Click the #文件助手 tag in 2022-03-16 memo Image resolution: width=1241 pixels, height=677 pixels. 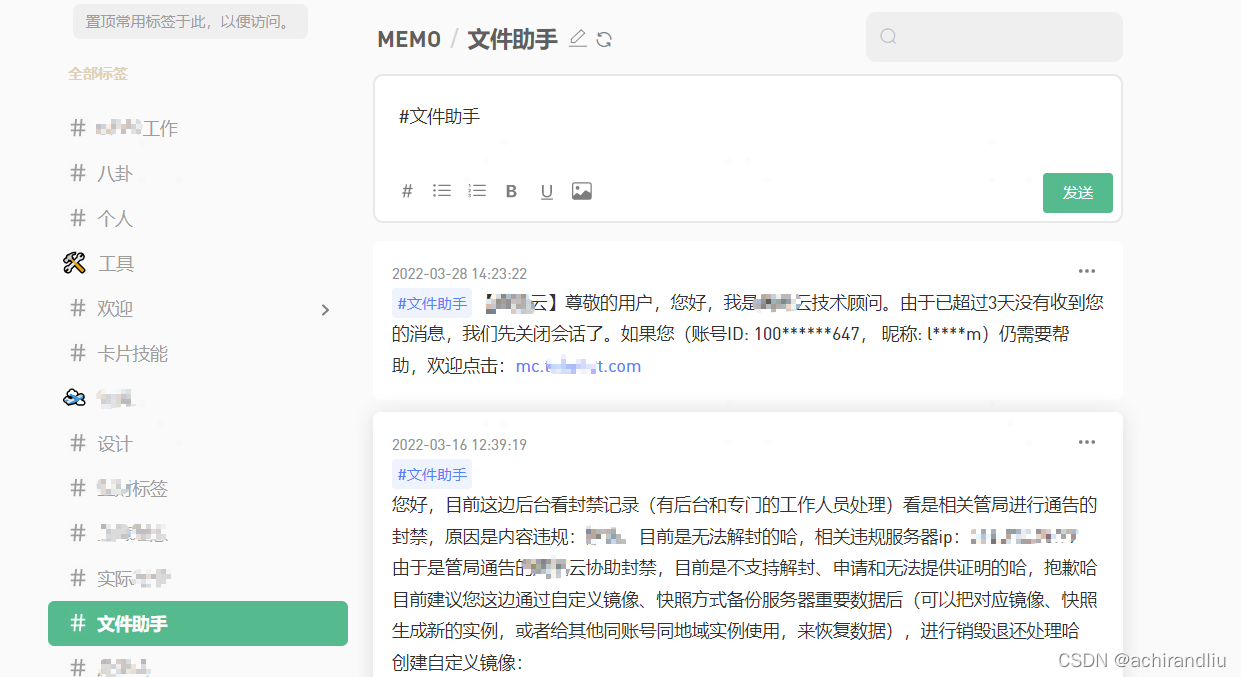[x=432, y=475]
